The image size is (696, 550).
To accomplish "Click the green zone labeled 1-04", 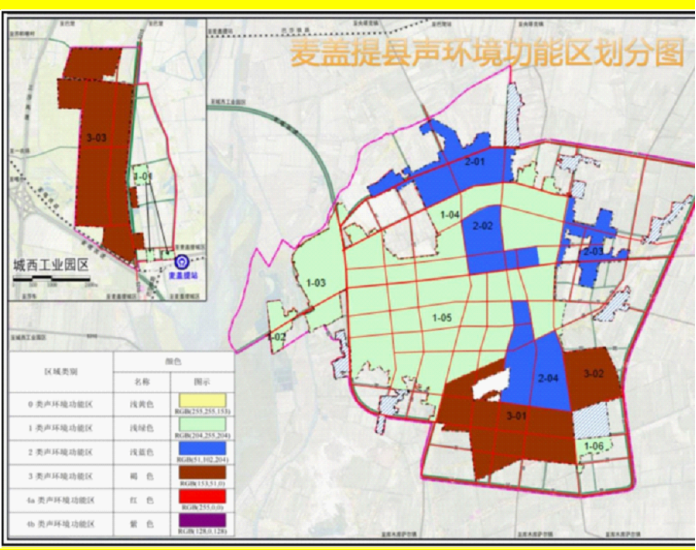I will [449, 215].
